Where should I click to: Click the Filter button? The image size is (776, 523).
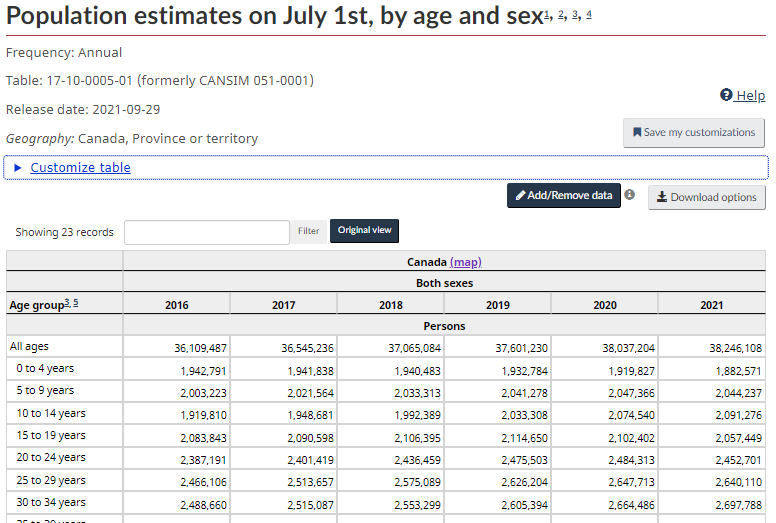(309, 231)
